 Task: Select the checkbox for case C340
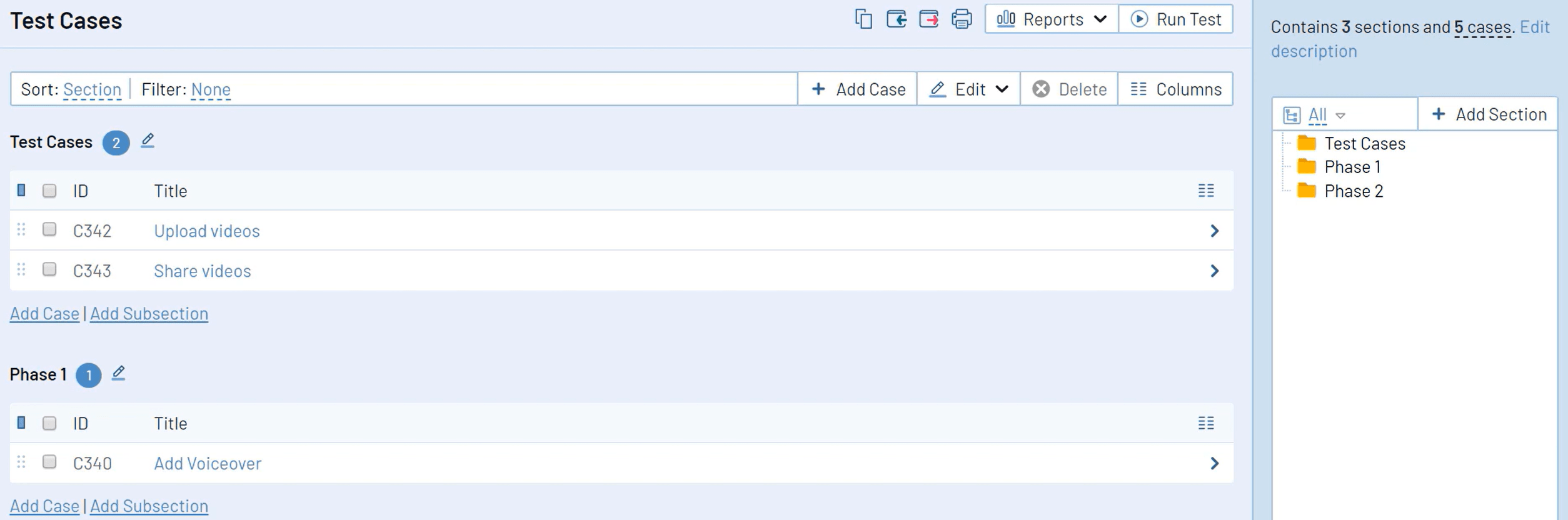click(49, 462)
